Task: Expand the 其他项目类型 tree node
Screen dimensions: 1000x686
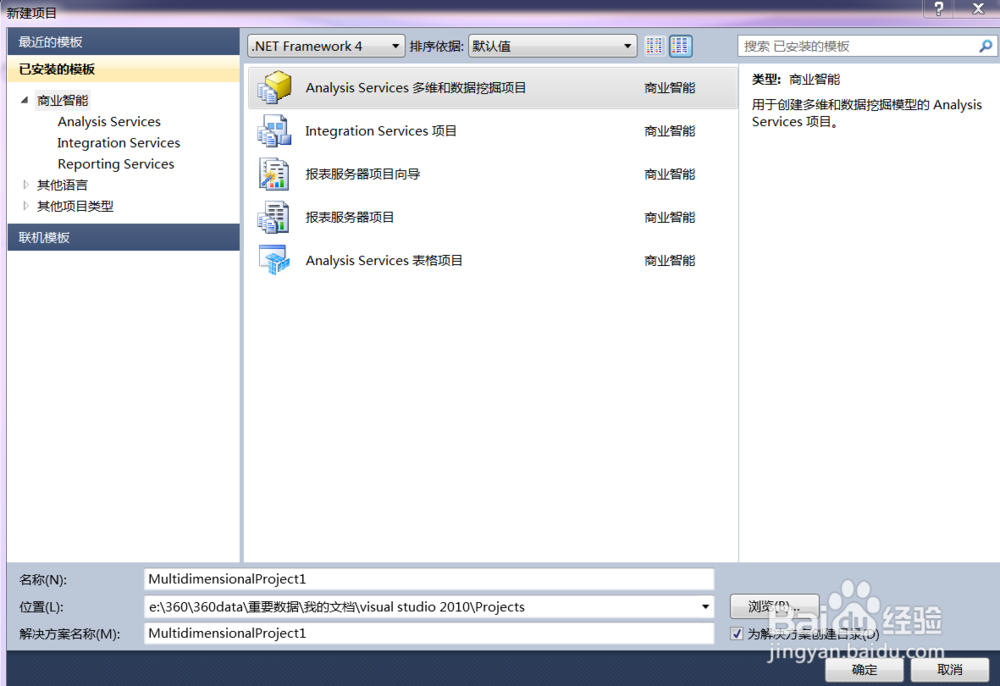Action: pos(26,206)
